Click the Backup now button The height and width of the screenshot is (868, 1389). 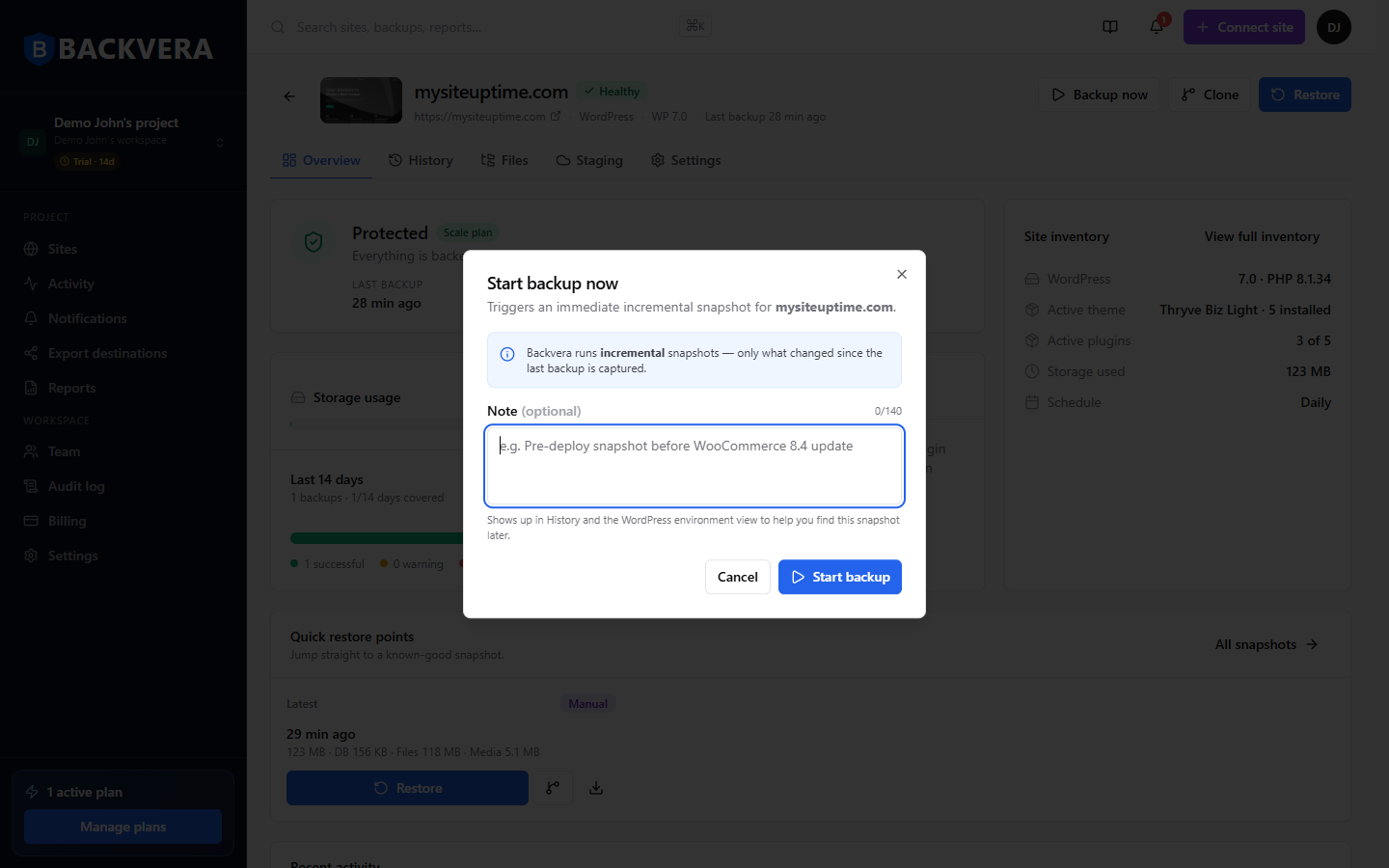tap(1100, 95)
